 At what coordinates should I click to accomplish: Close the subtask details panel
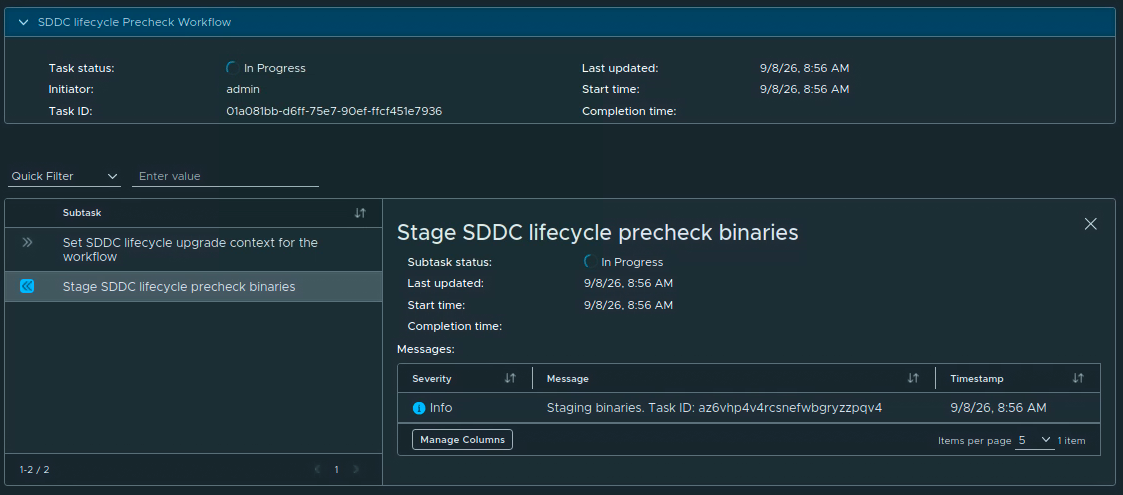[x=1091, y=224]
